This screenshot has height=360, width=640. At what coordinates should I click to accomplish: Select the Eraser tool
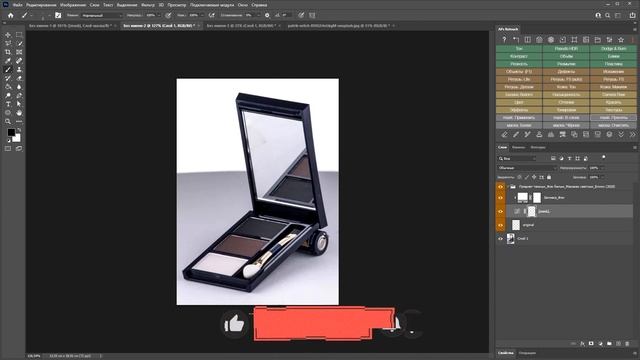coord(19,78)
